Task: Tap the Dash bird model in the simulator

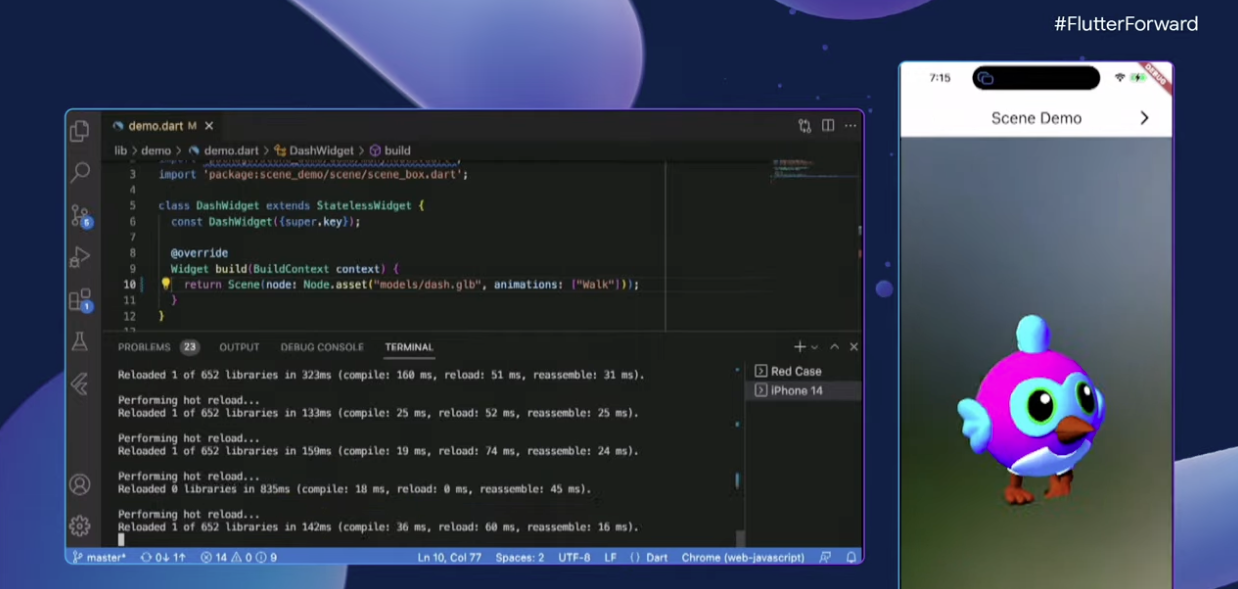Action: [1032, 410]
